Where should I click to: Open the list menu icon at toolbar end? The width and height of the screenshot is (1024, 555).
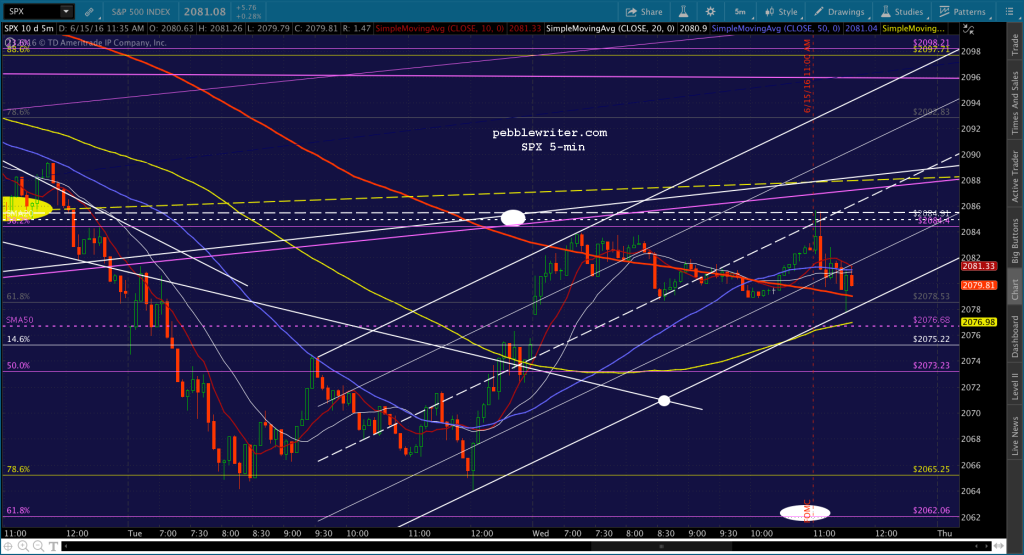pyautogui.click(x=1009, y=12)
